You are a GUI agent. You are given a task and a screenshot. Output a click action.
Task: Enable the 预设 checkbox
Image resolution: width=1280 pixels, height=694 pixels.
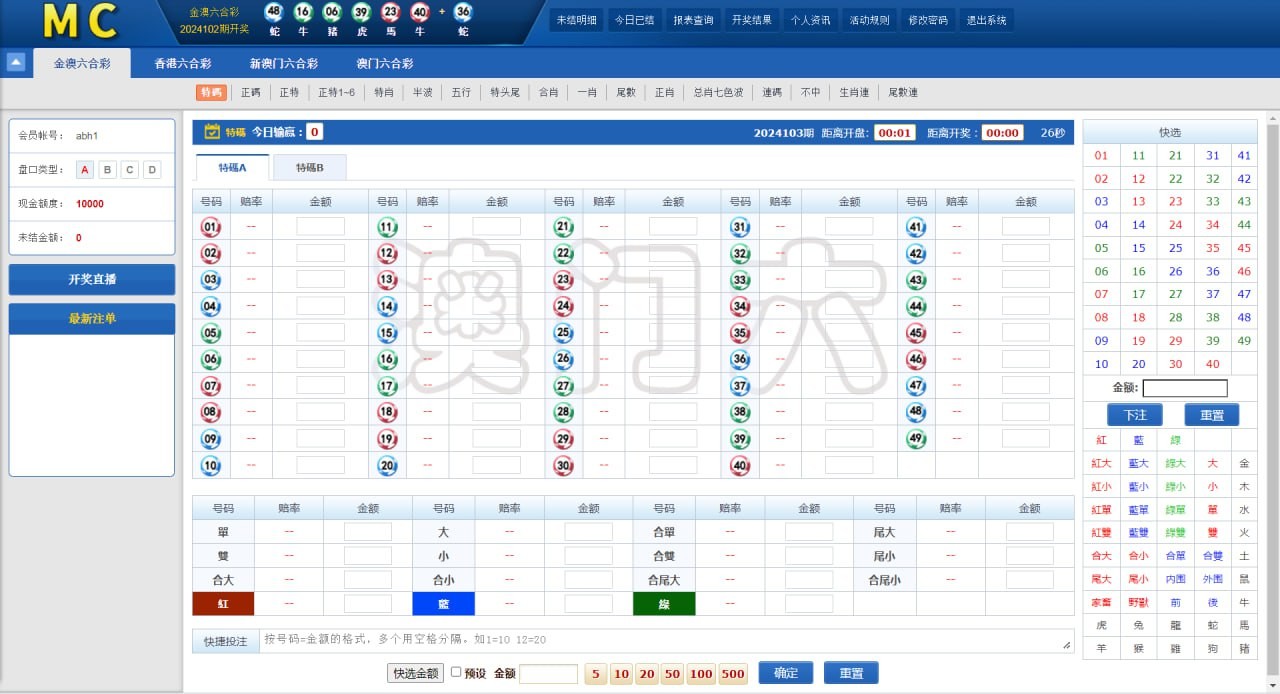click(456, 673)
